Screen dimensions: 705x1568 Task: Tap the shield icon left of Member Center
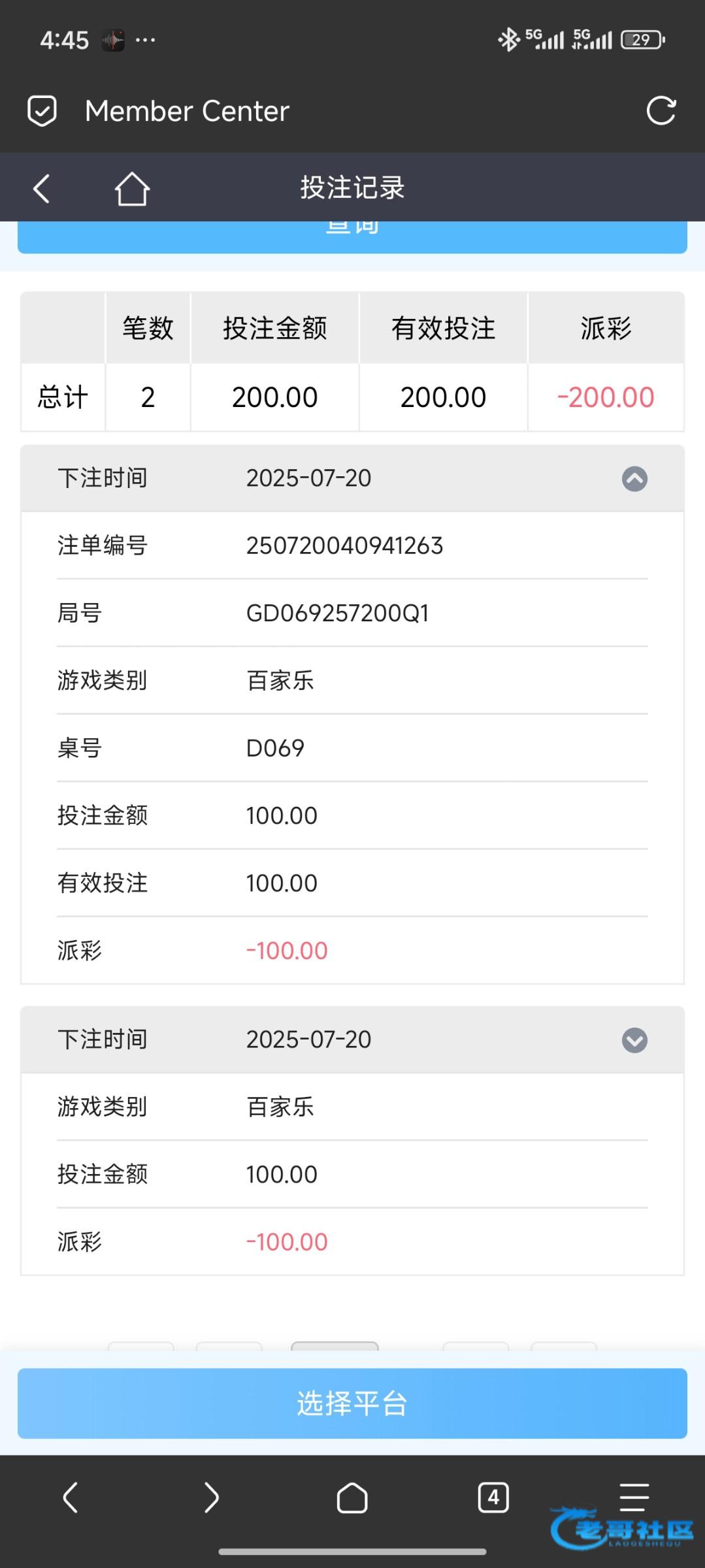(x=42, y=110)
